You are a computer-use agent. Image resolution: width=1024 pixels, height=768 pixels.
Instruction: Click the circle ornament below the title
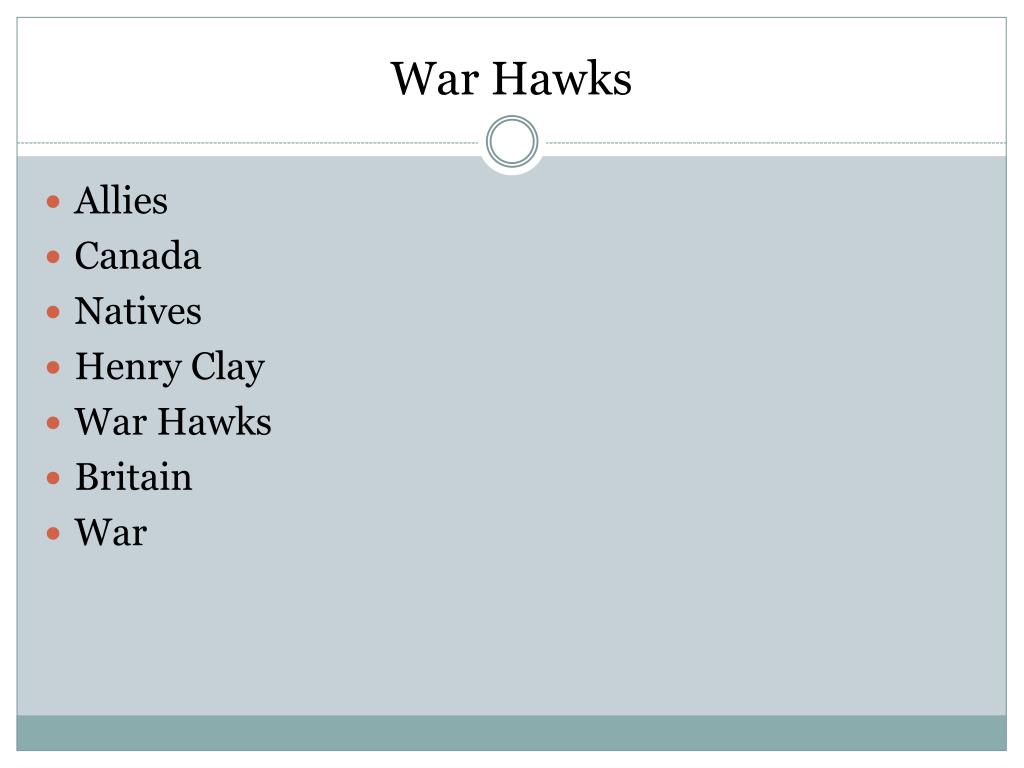point(512,142)
